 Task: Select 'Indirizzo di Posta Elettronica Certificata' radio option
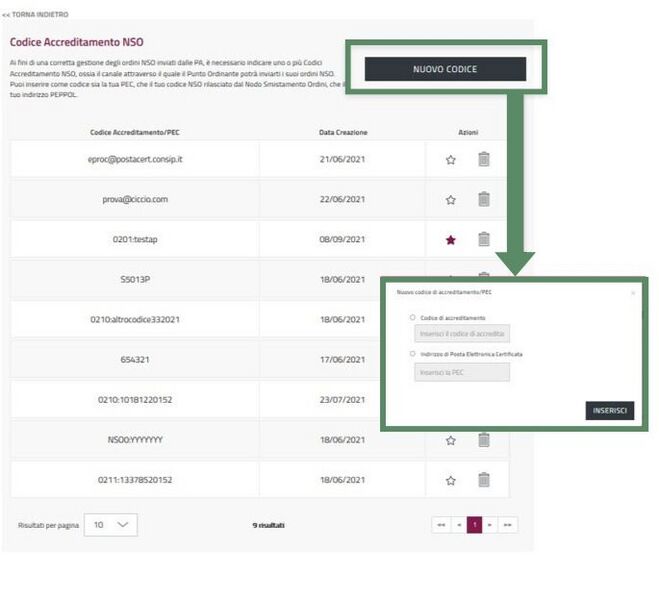412,354
